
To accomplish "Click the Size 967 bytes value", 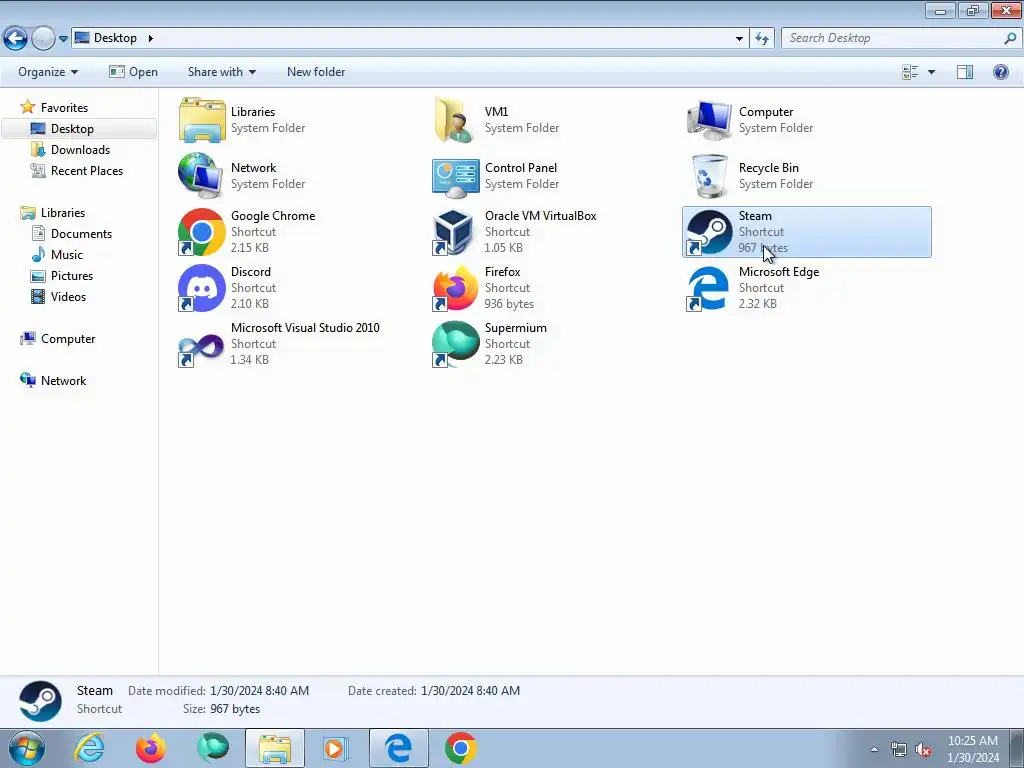I will 235,709.
